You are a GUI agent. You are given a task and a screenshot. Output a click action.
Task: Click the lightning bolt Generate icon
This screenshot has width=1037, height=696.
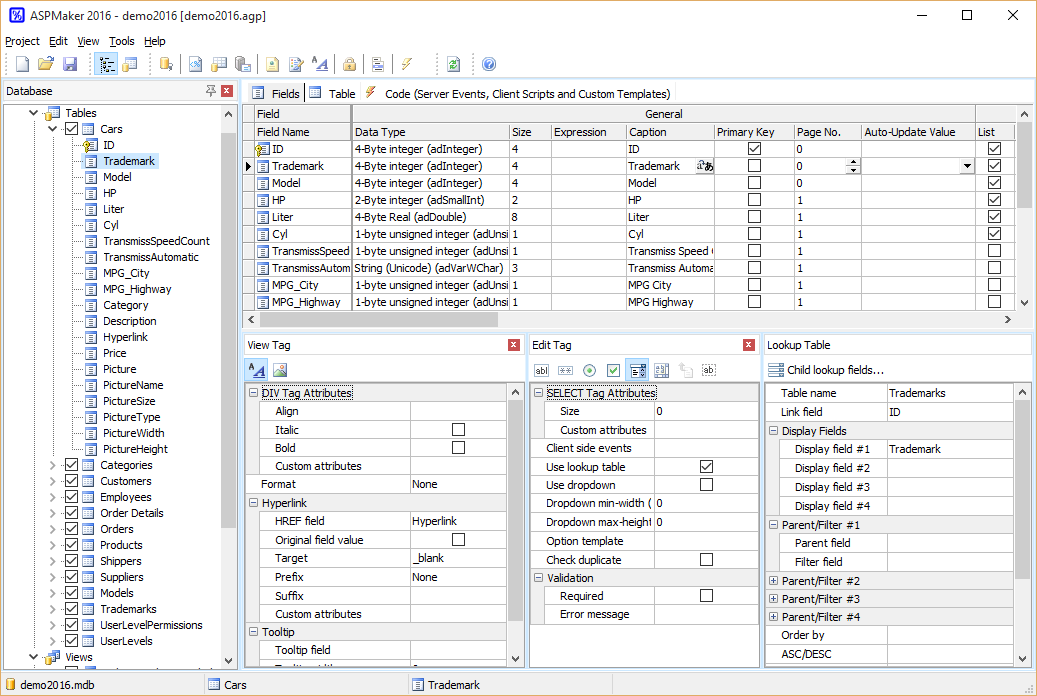407,64
